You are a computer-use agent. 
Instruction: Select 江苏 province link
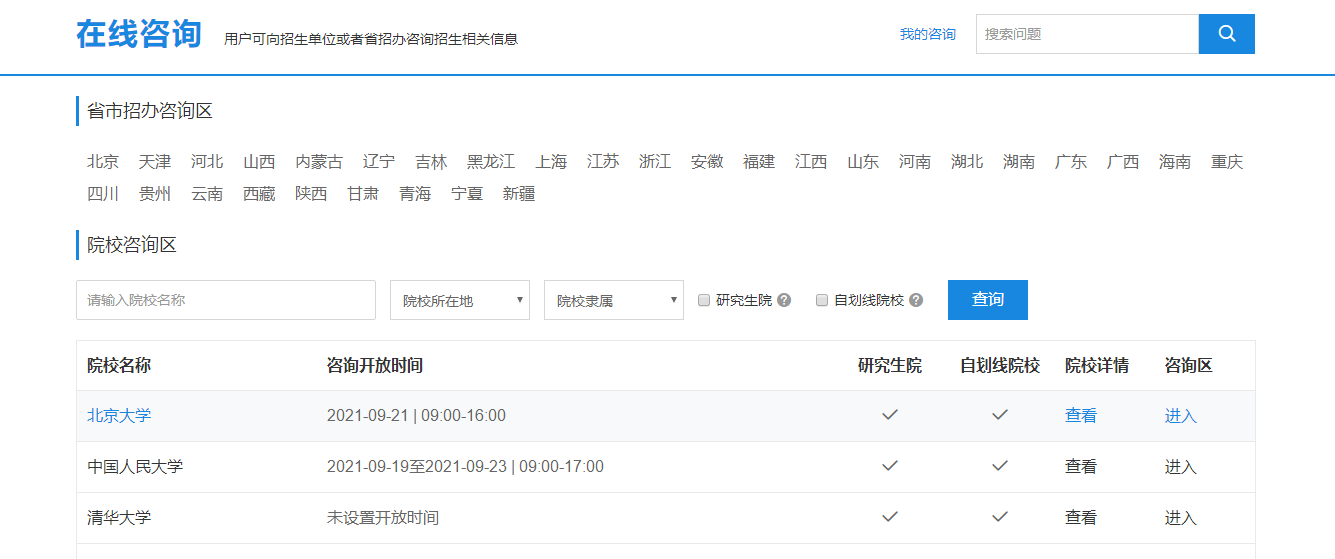click(x=603, y=162)
